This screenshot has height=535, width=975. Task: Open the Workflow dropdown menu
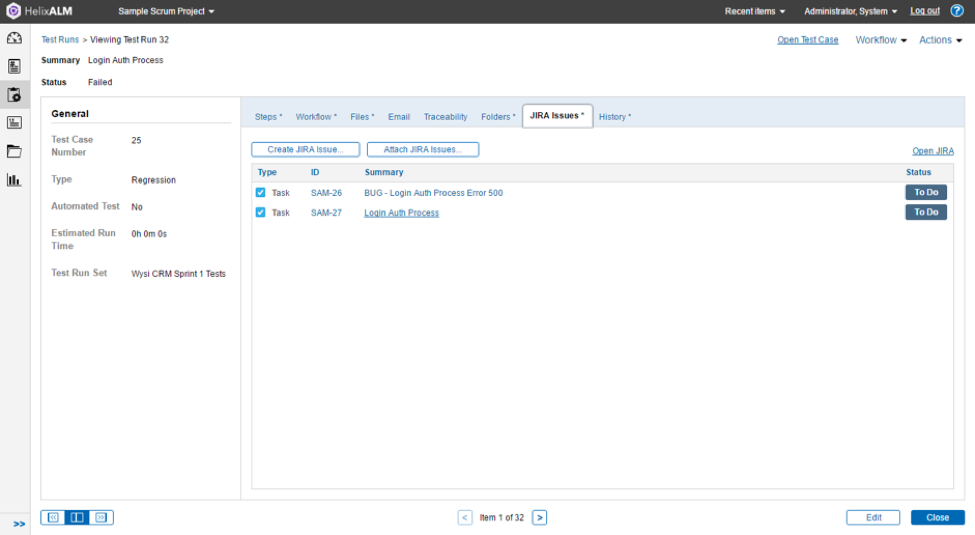click(881, 40)
